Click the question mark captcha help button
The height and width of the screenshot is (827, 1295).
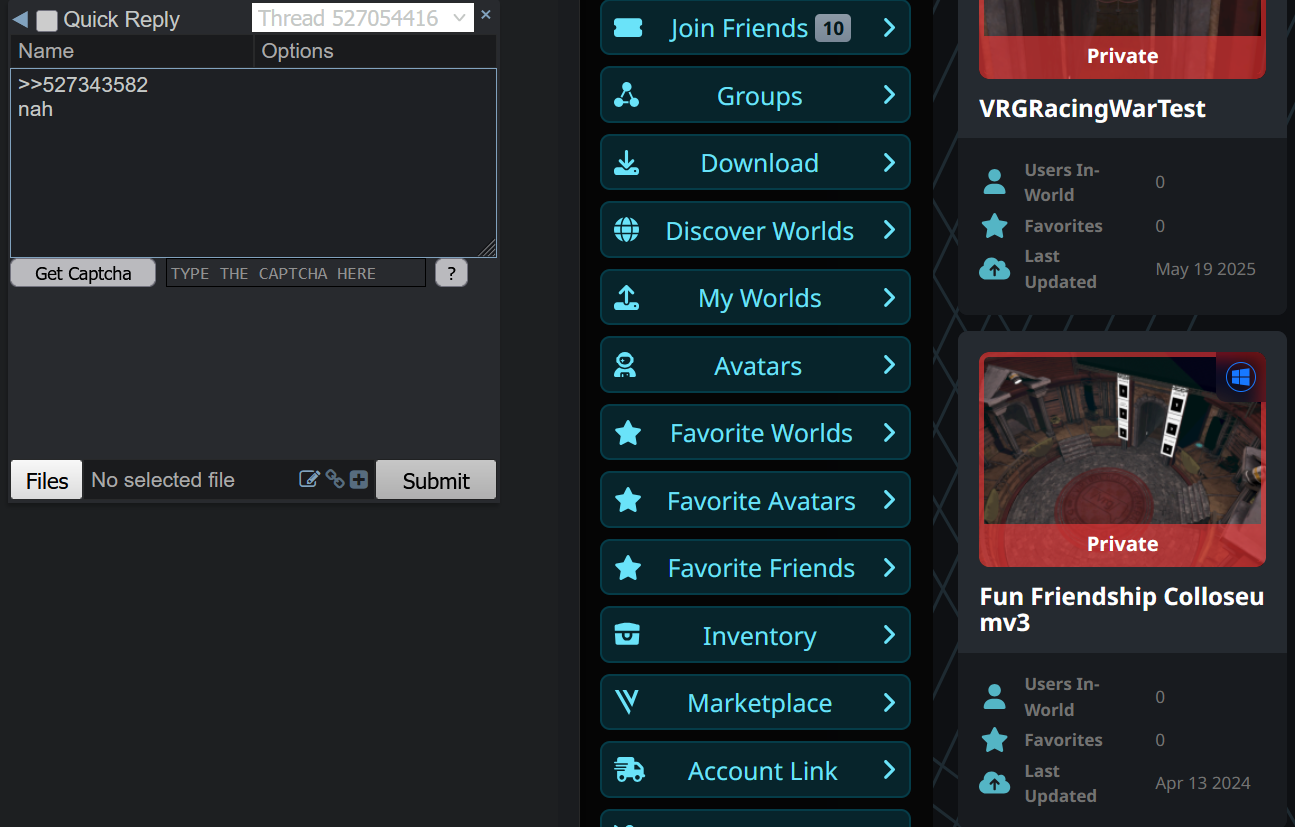click(451, 273)
